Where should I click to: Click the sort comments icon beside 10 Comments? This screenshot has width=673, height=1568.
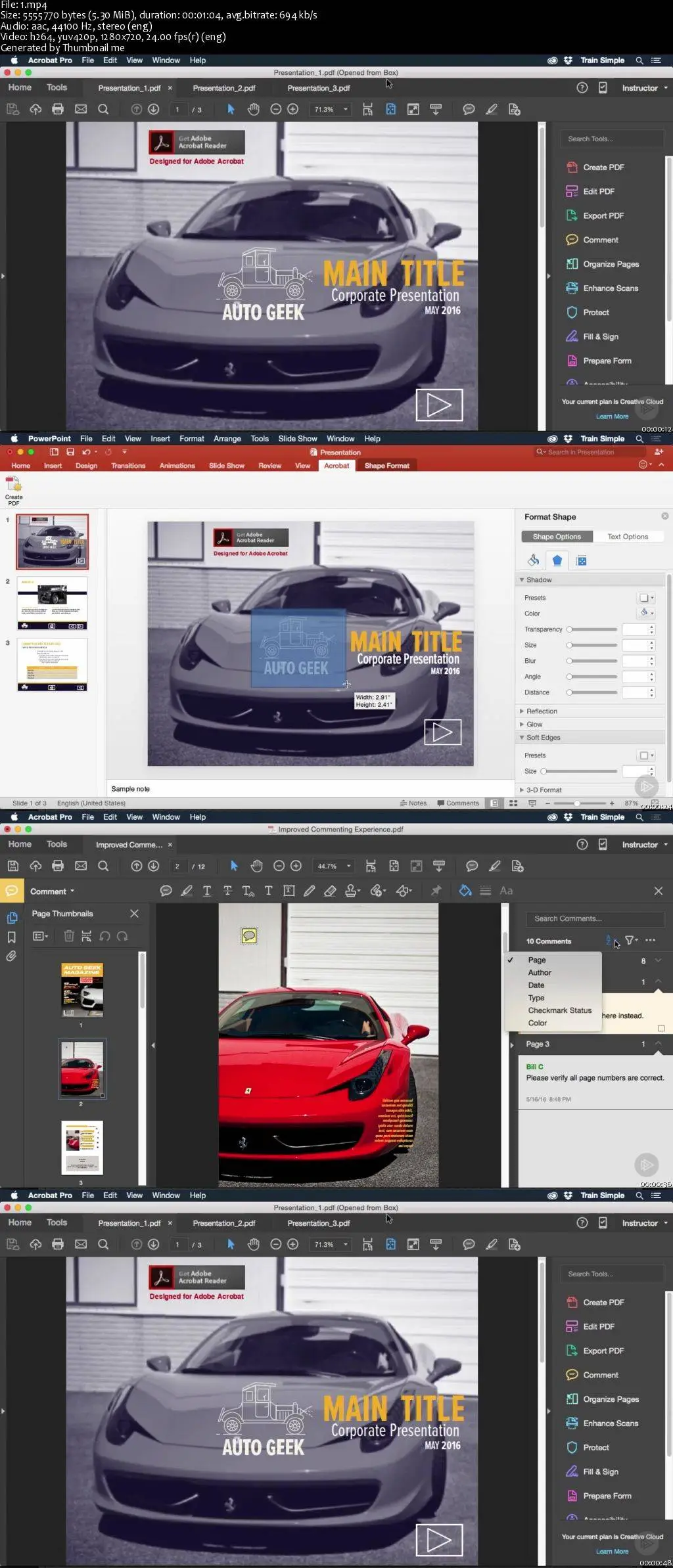pyautogui.click(x=610, y=941)
